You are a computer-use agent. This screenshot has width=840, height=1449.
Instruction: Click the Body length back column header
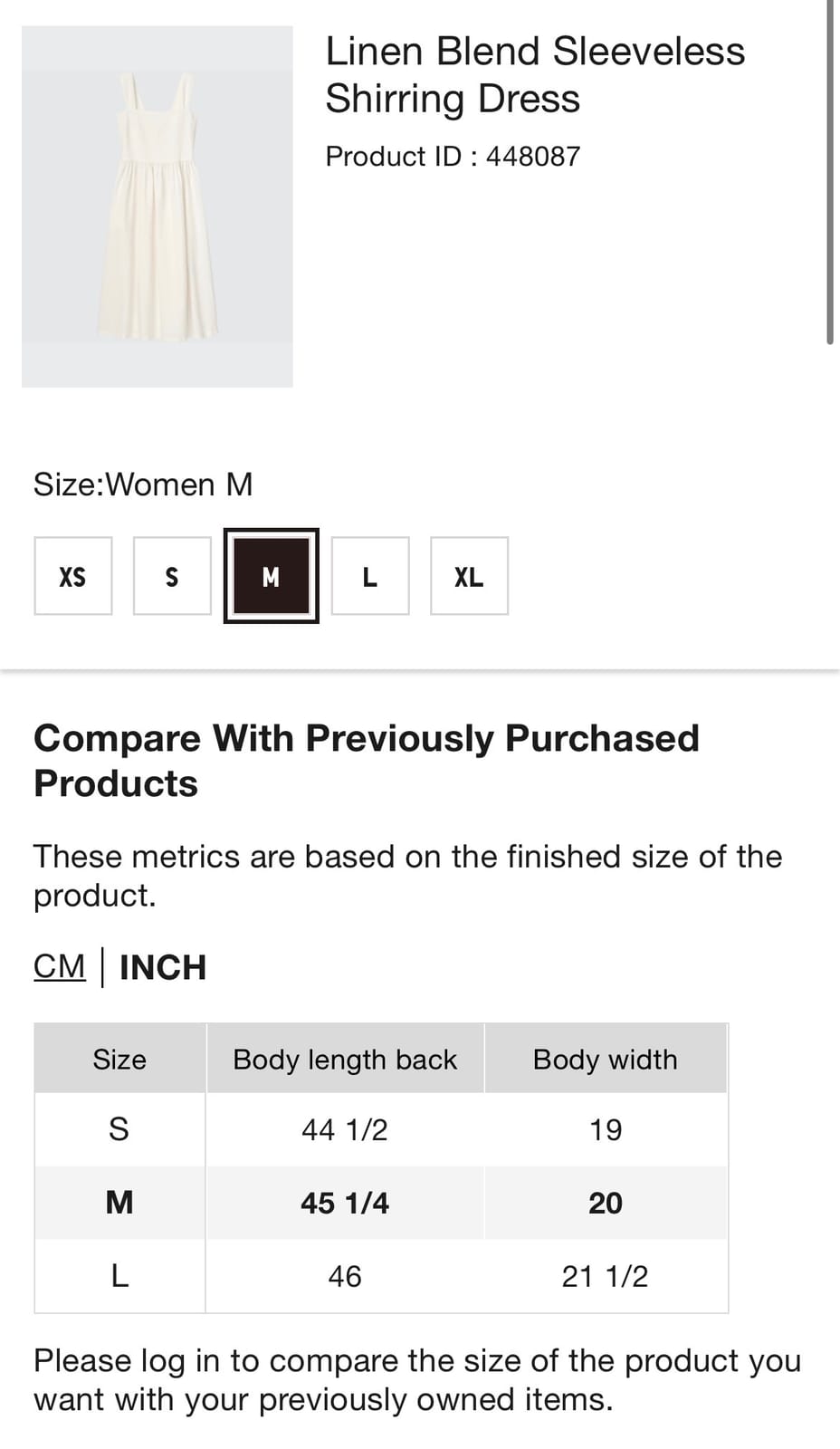pyautogui.click(x=345, y=1058)
